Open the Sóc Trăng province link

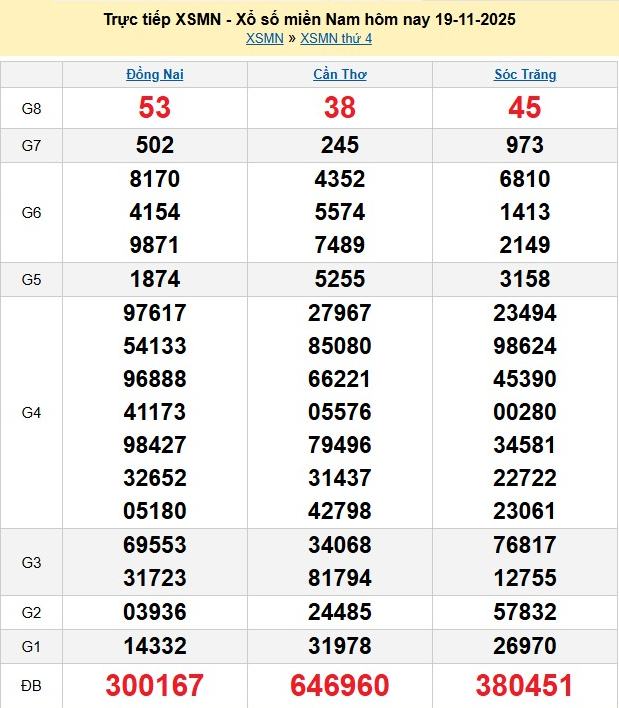tap(525, 74)
